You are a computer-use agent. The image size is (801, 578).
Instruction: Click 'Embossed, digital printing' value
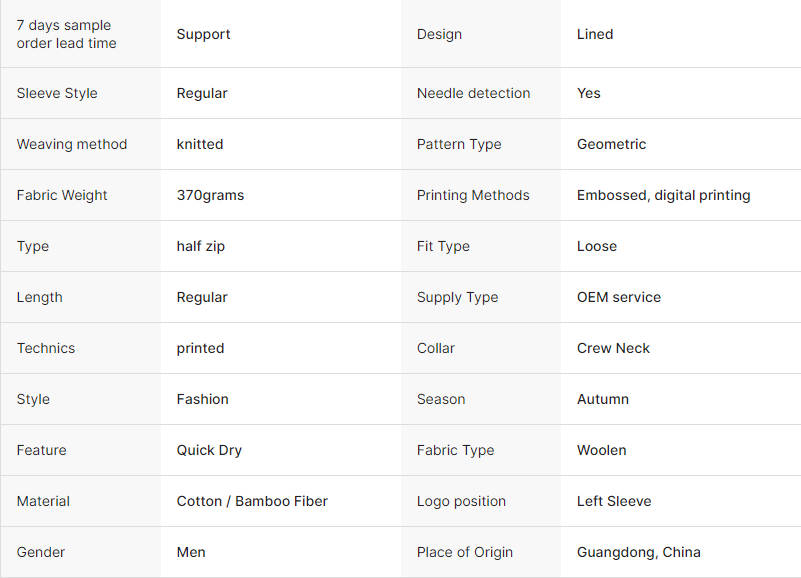663,195
